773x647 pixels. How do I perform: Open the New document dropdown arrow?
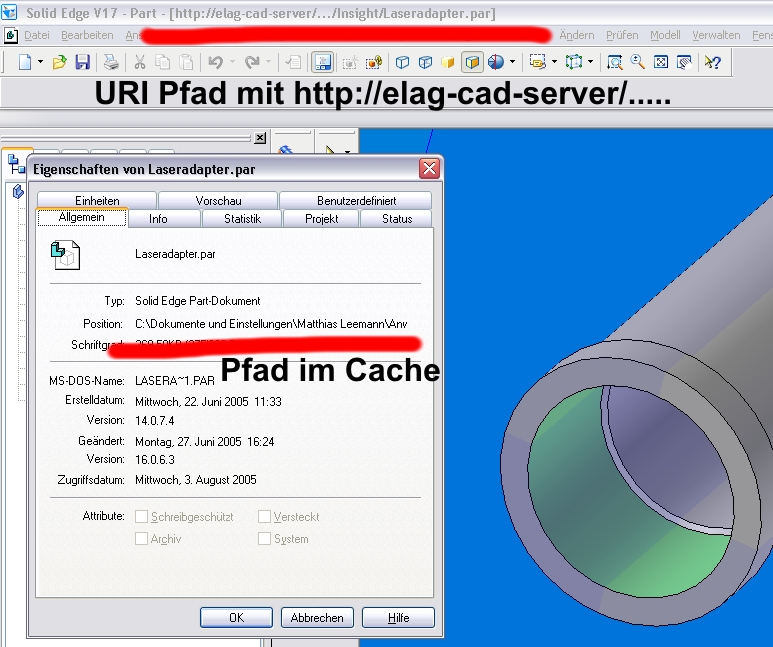tap(40, 62)
